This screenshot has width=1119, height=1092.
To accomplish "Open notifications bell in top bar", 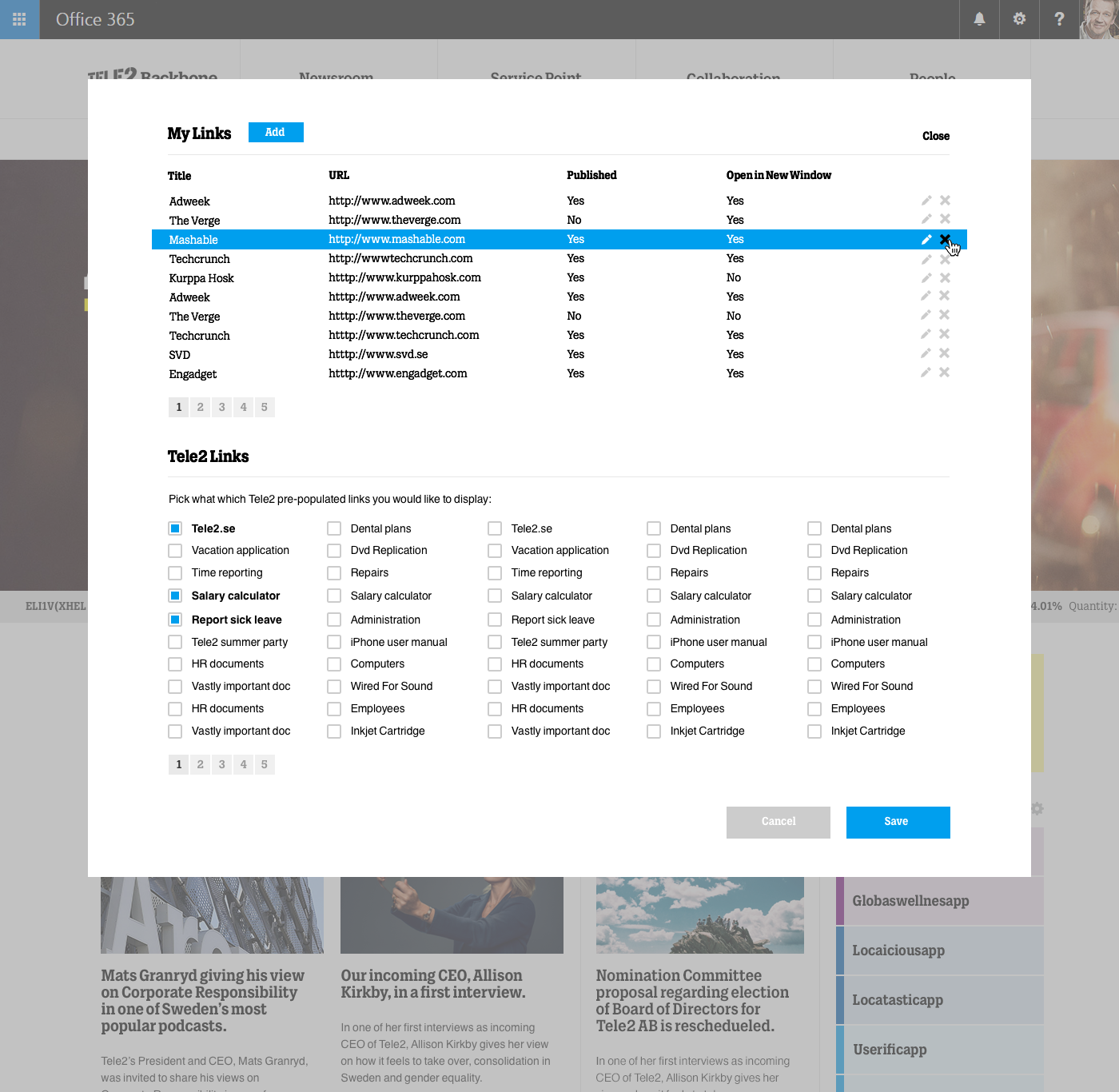I will point(979,19).
